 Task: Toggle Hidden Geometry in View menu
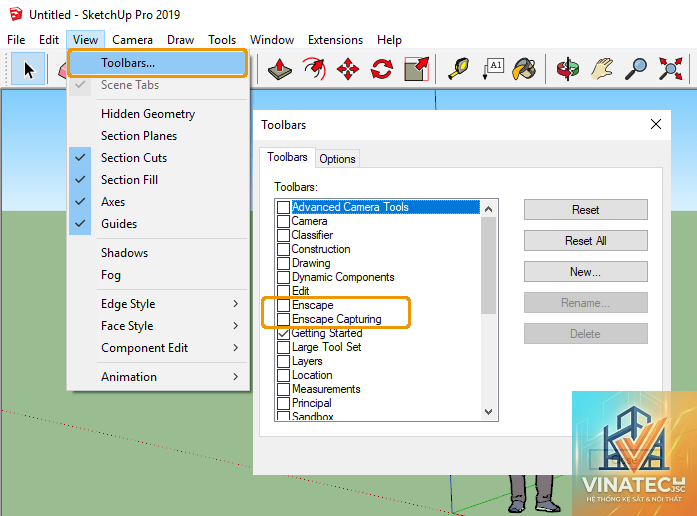(x=158, y=114)
